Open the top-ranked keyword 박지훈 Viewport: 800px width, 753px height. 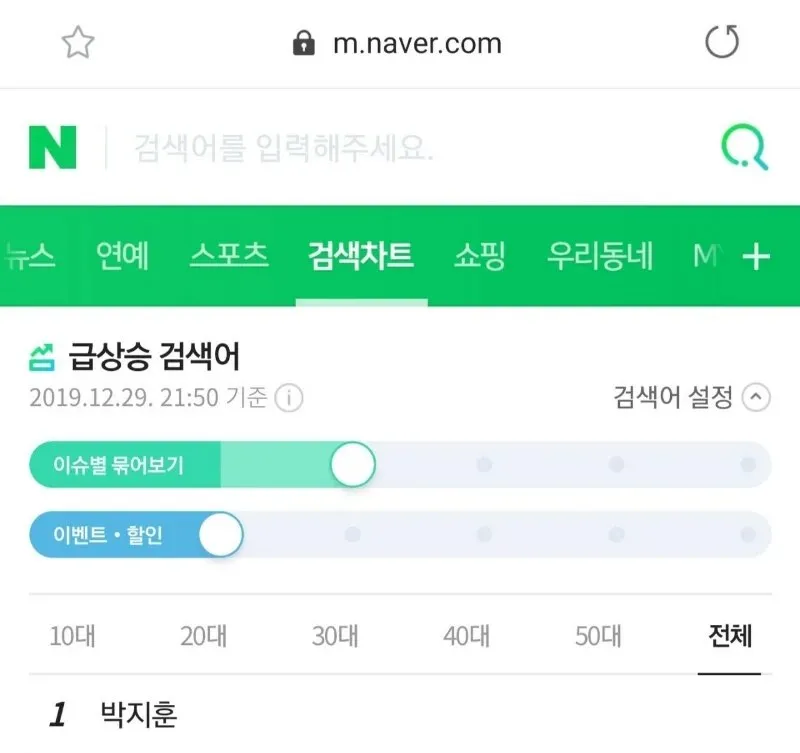(139, 715)
